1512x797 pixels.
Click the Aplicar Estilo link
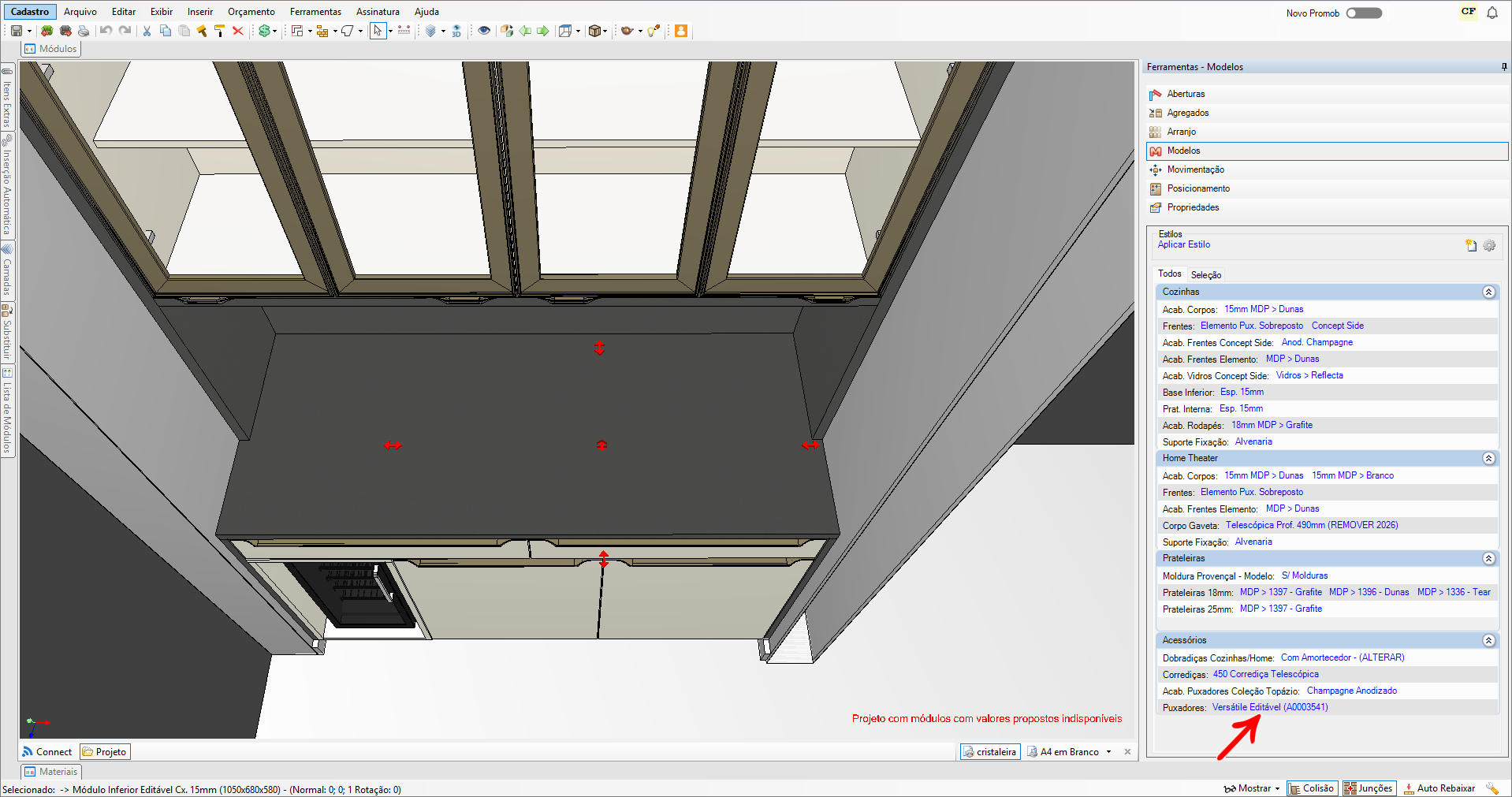pos(1183,244)
